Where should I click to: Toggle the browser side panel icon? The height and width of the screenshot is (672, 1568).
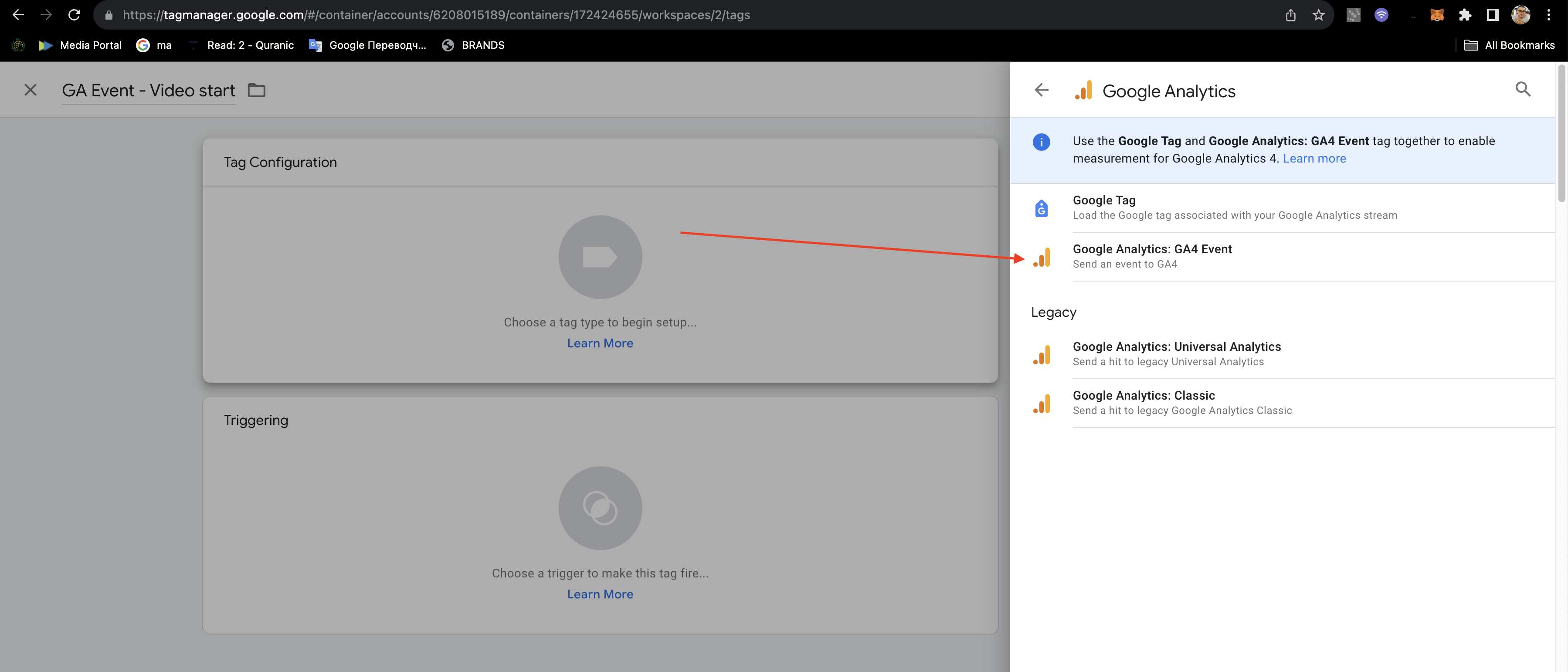click(x=1493, y=15)
